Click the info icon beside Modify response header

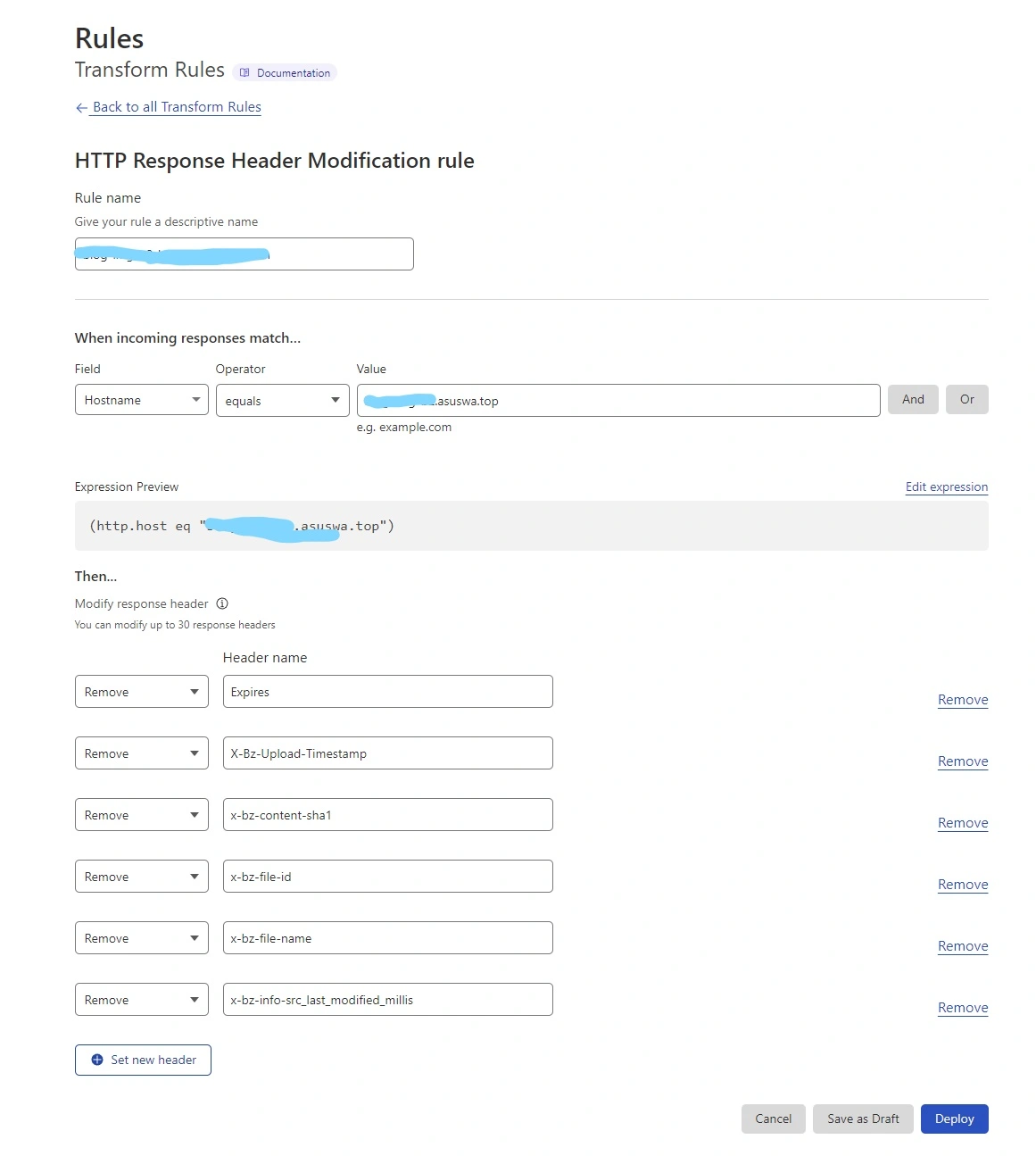(x=224, y=603)
